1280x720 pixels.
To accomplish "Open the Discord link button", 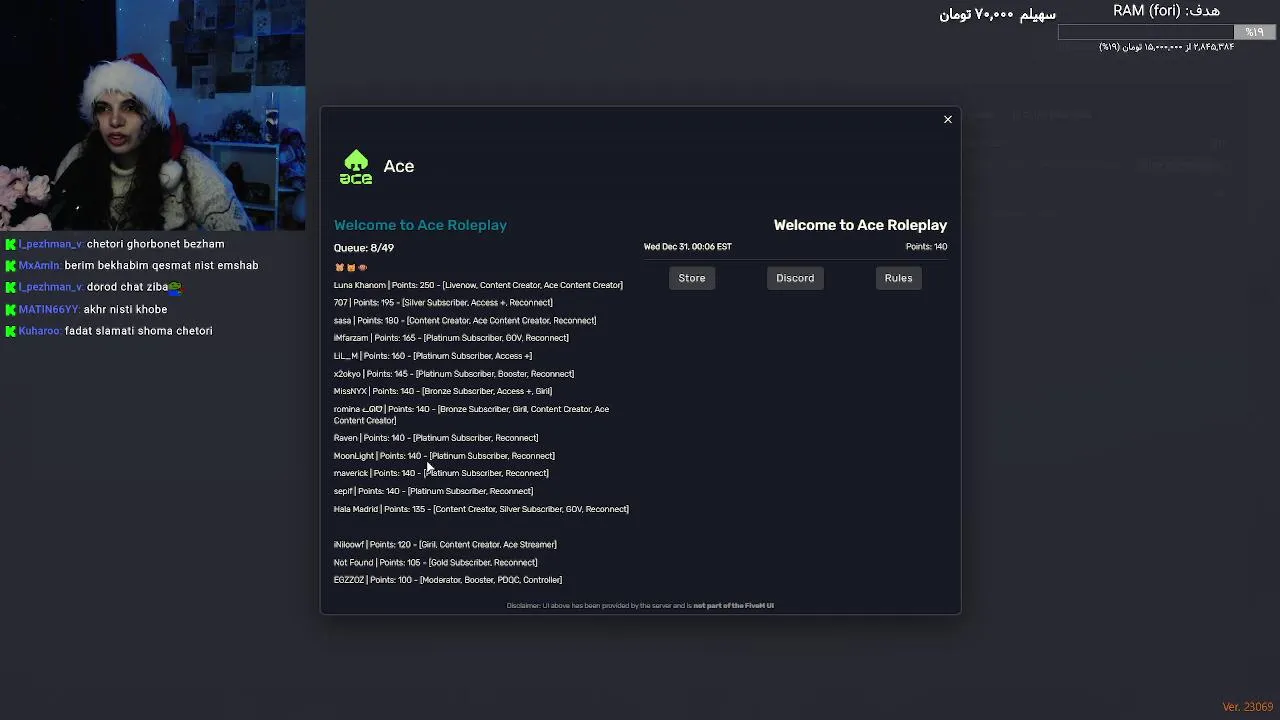I will tap(795, 278).
